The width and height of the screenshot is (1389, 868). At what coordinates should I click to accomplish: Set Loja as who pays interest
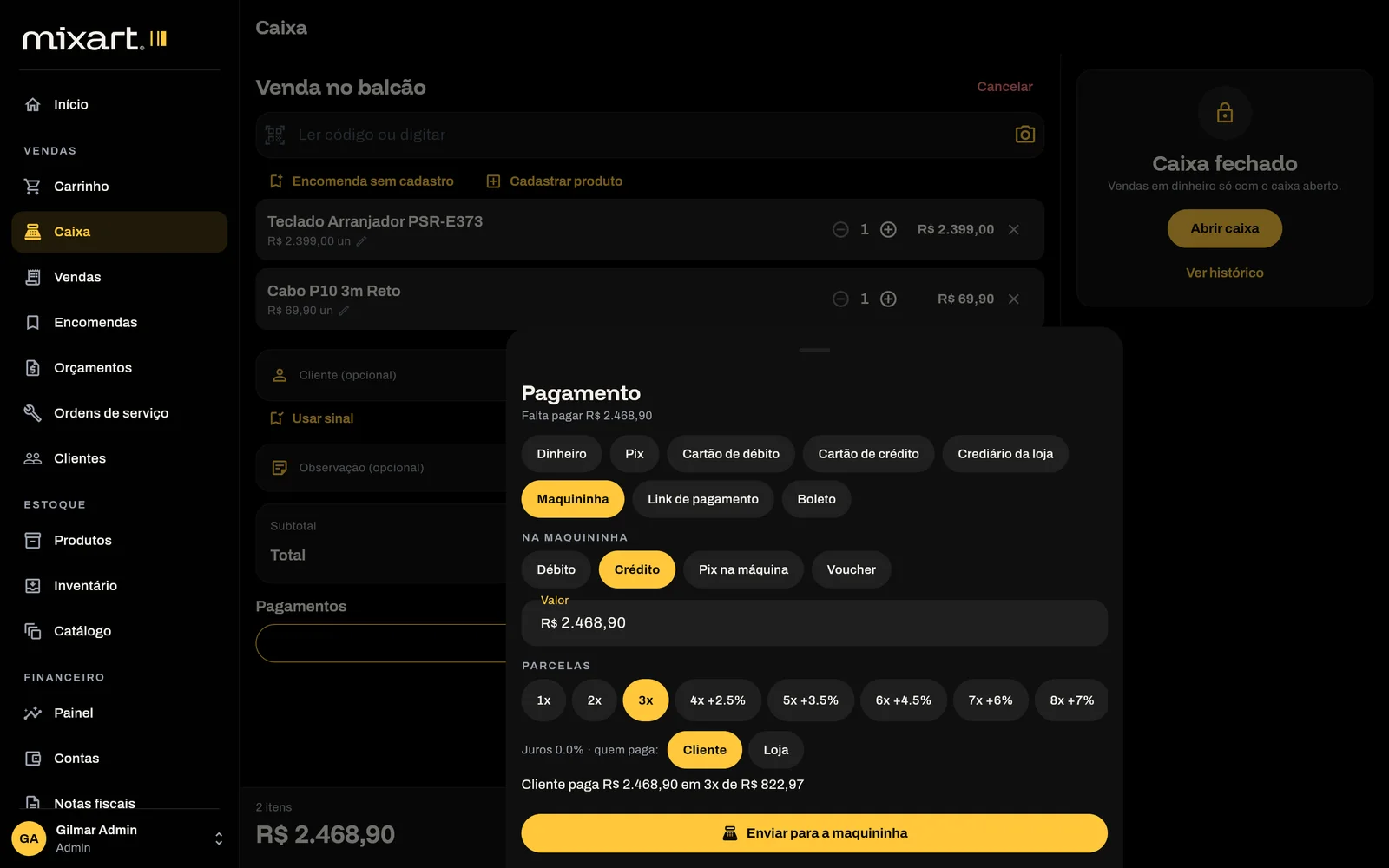pyautogui.click(x=776, y=750)
